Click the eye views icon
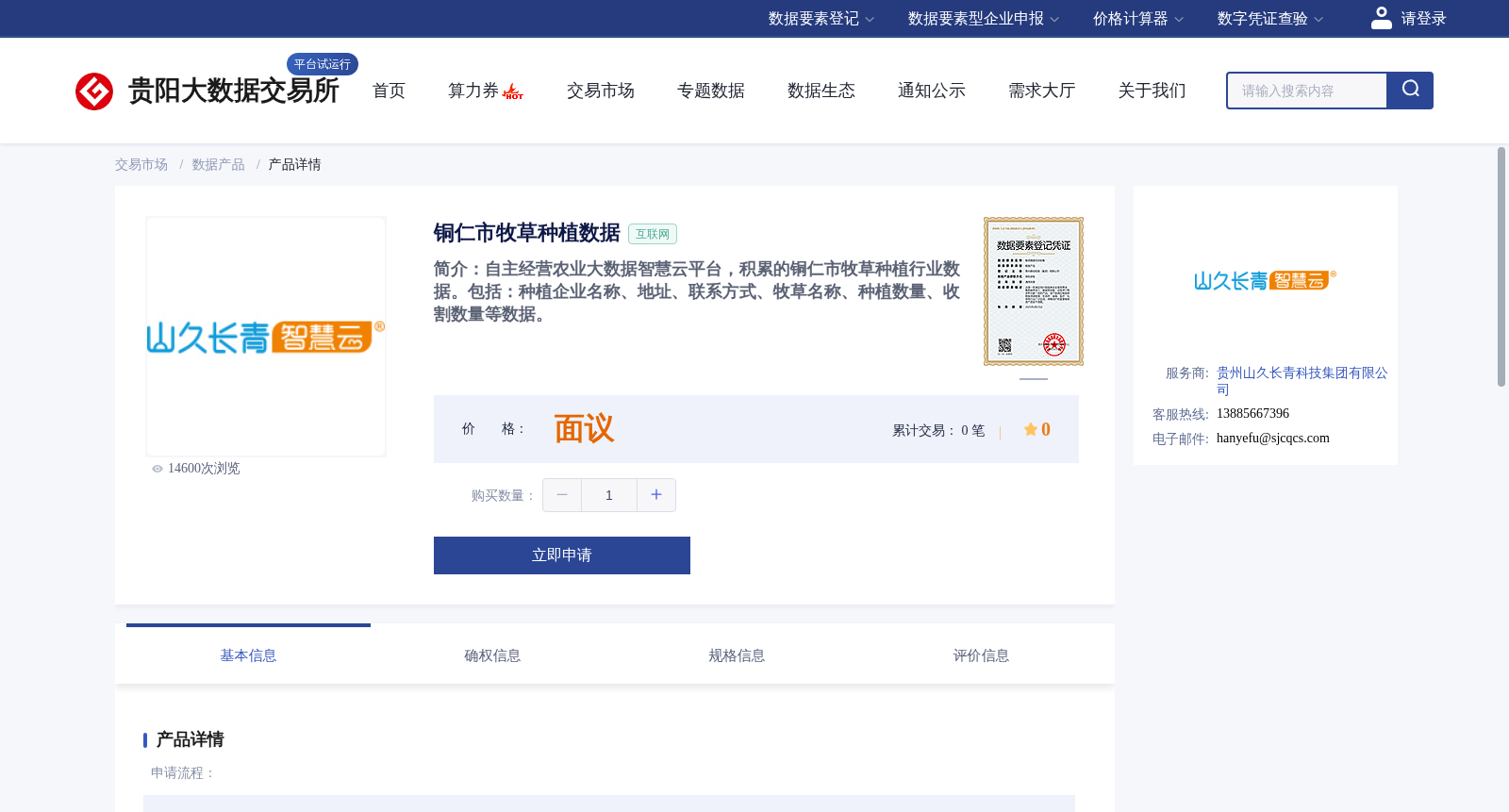Screen dimensions: 1509x812 click(158, 469)
